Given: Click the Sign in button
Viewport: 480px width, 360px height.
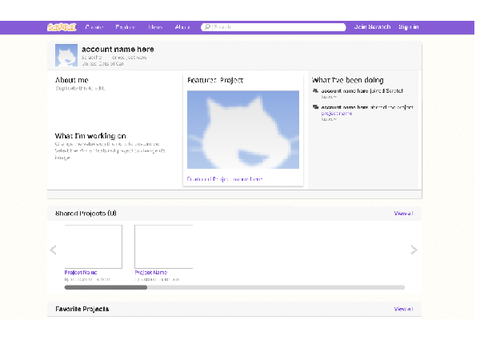Looking at the screenshot, I should [x=409, y=27].
